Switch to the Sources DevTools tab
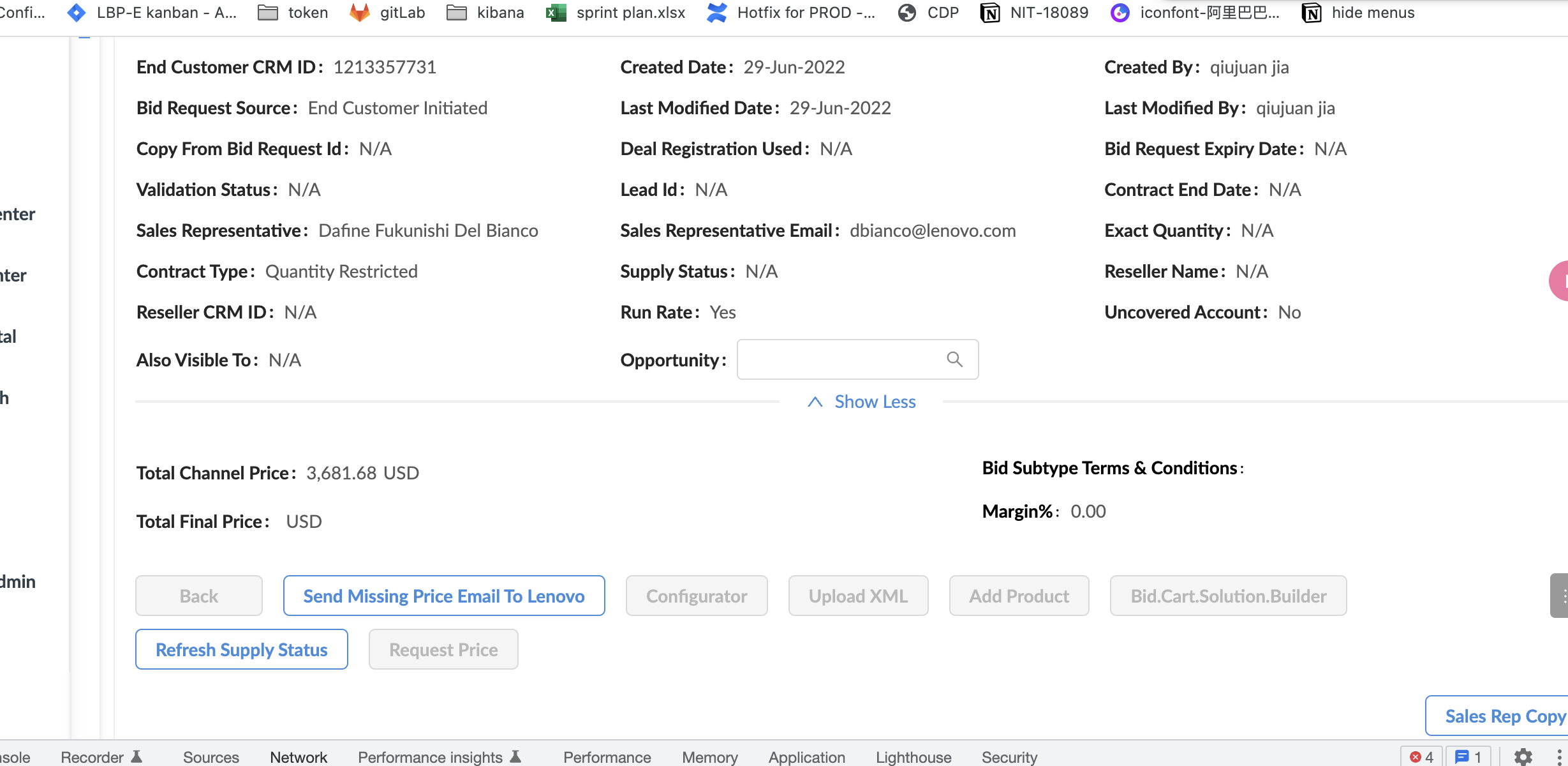 [x=211, y=757]
